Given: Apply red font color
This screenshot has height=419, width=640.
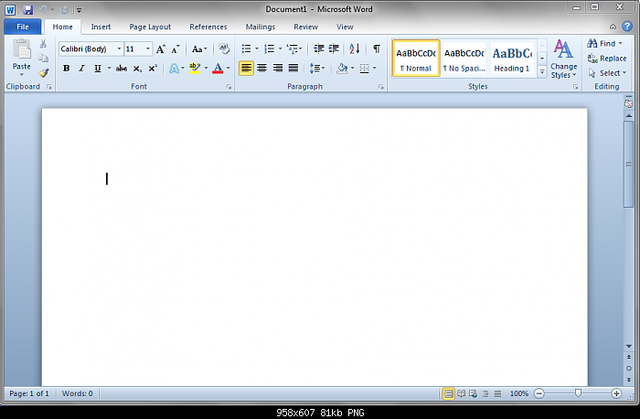Looking at the screenshot, I should (218, 68).
